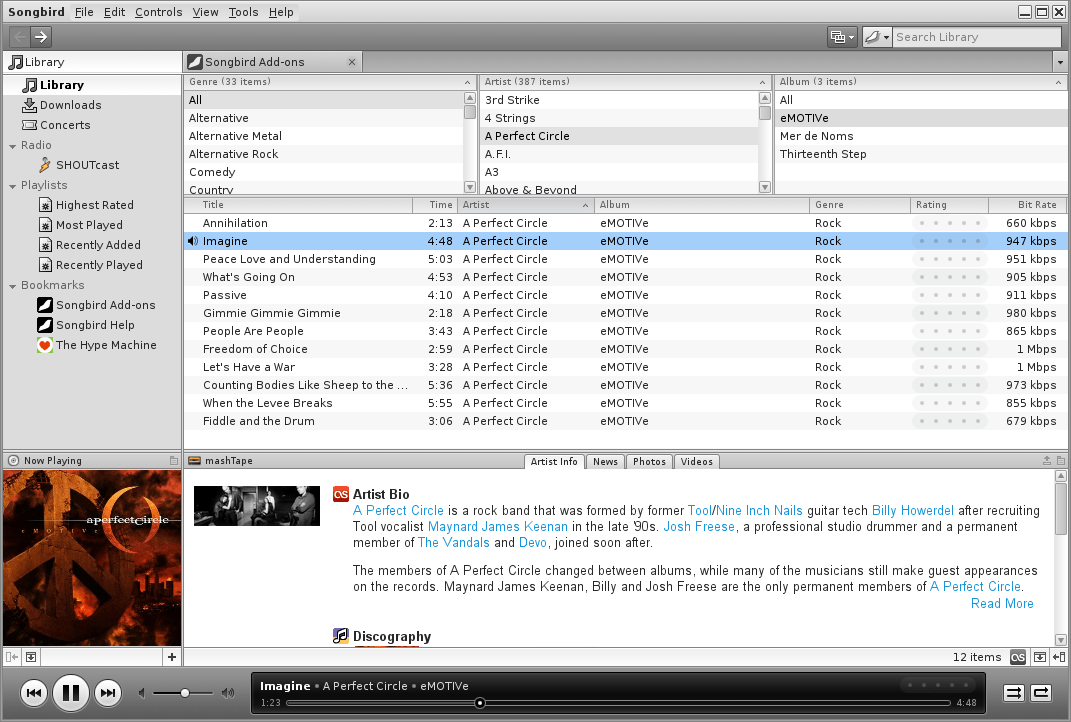1071x722 pixels.
Task: Close the Songbird Add-ons tab
Action: tap(352, 62)
